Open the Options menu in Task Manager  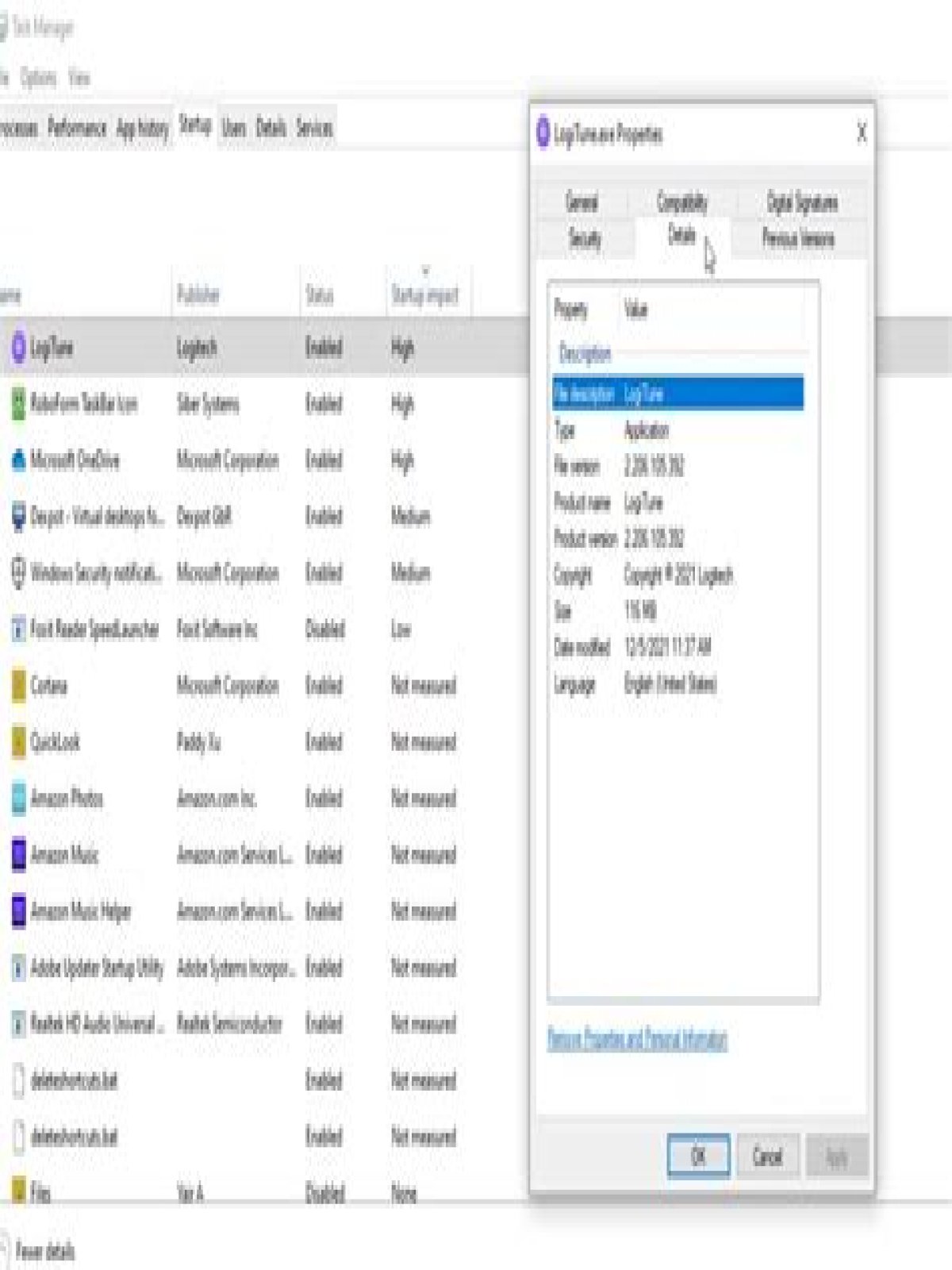click(x=38, y=78)
